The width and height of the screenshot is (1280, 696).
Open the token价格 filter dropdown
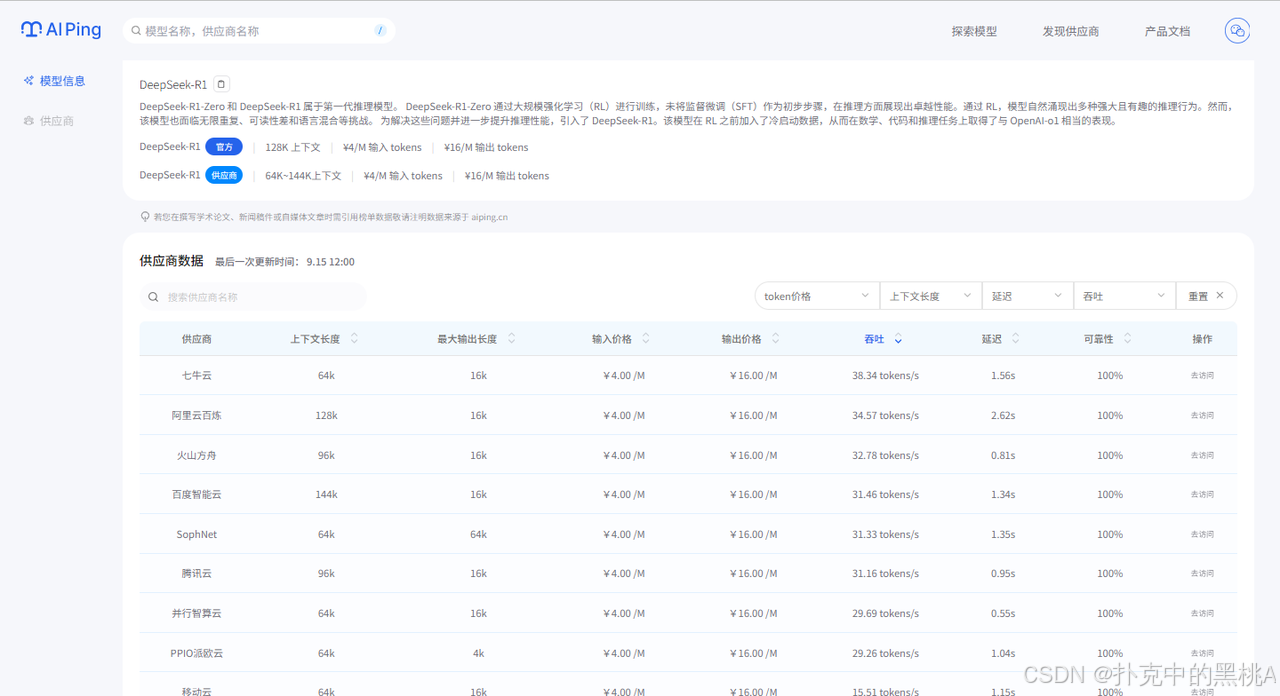(817, 296)
